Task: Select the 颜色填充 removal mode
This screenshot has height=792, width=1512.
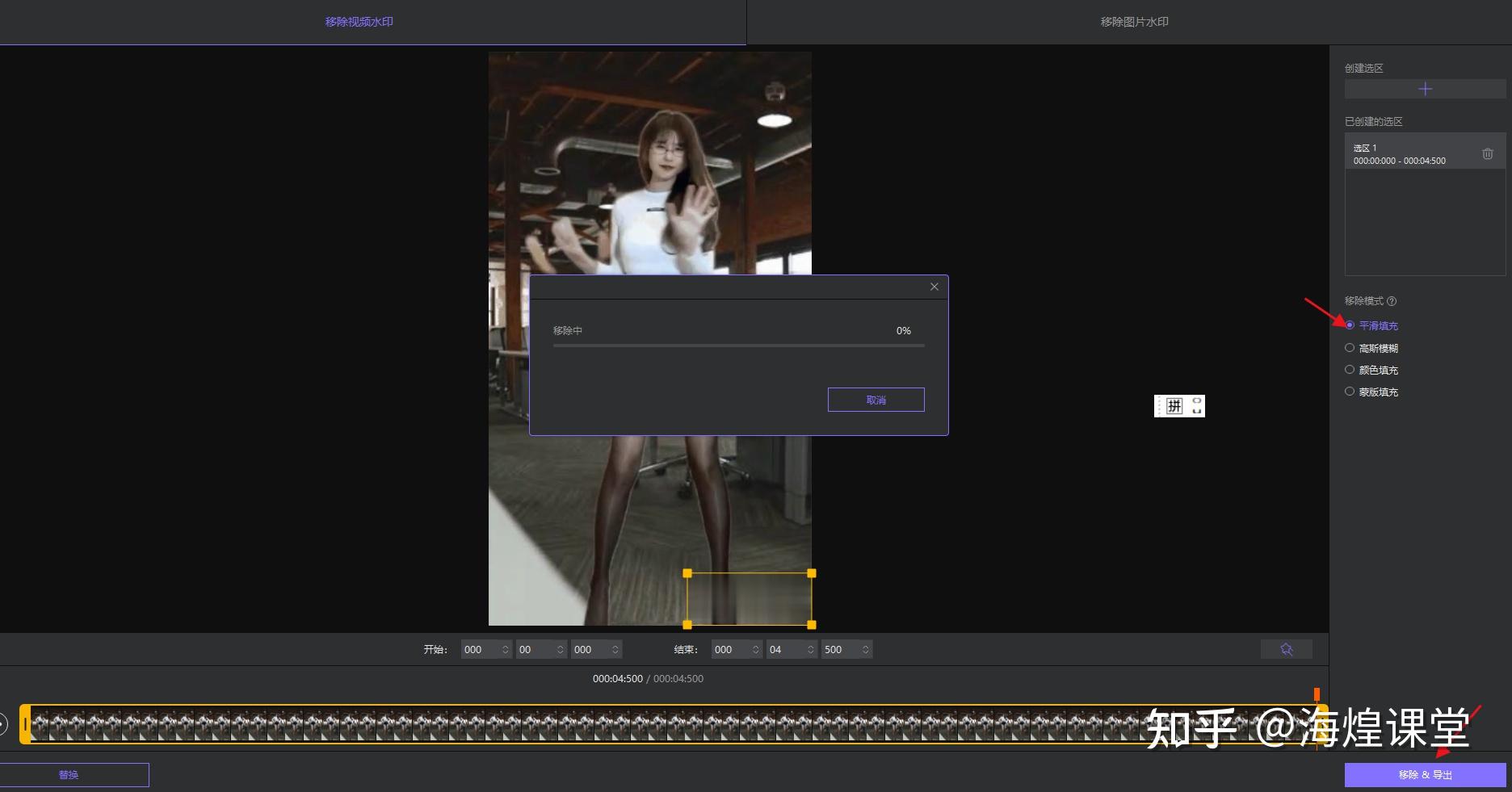Action: click(x=1350, y=370)
